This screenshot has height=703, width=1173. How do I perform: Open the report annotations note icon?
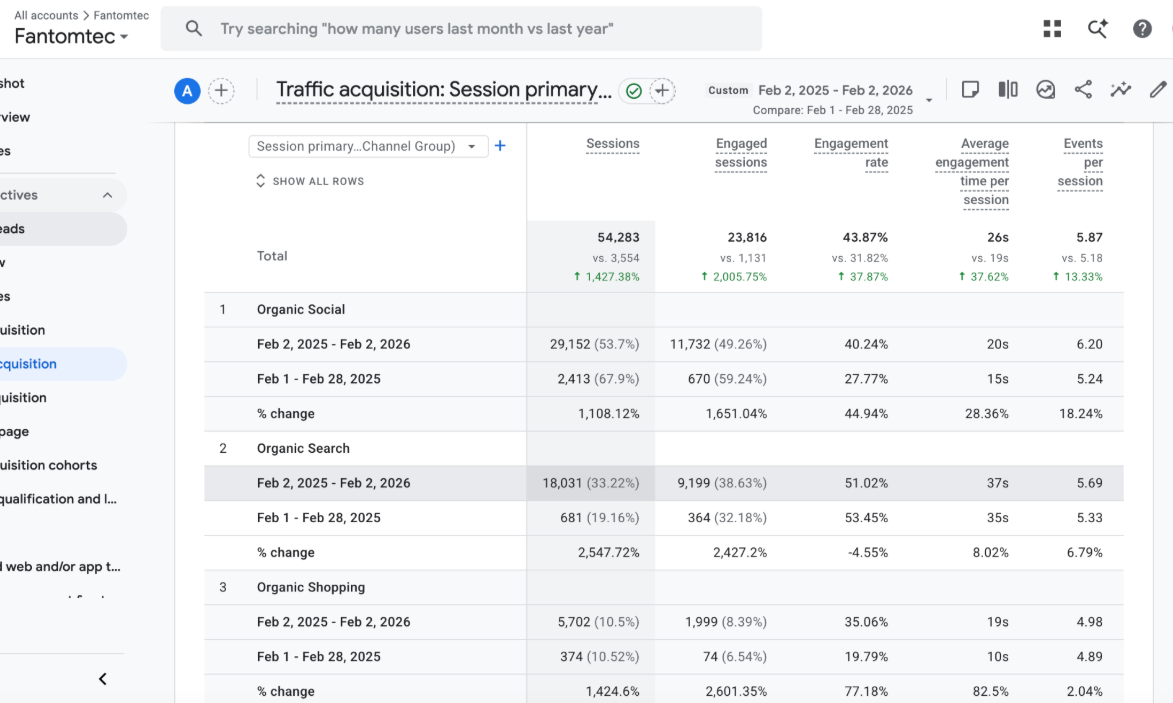(x=970, y=90)
